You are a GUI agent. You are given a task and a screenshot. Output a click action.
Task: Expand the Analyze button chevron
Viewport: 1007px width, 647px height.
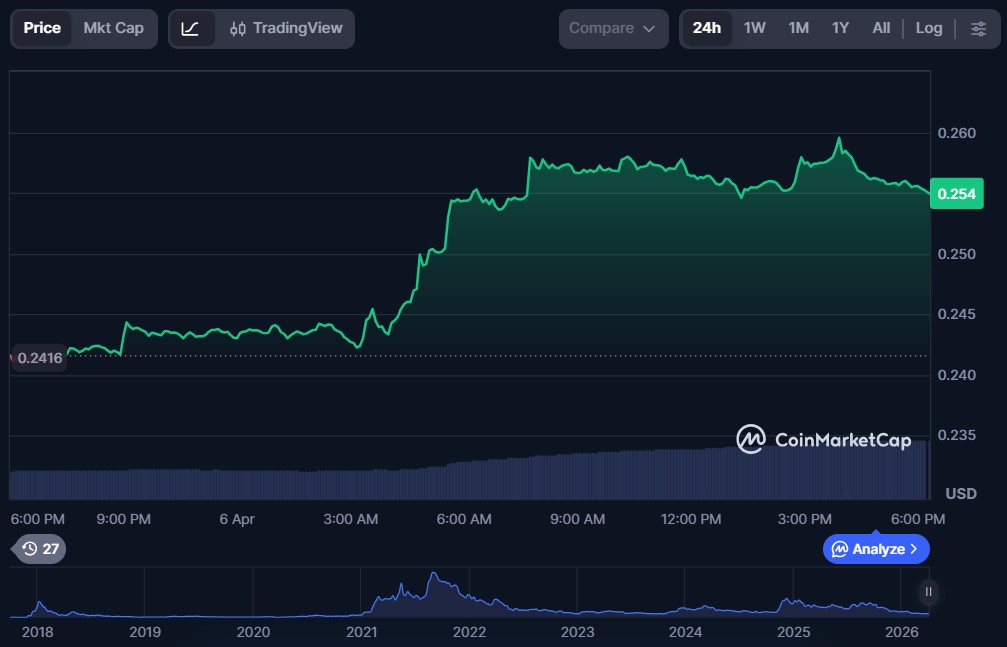point(913,549)
